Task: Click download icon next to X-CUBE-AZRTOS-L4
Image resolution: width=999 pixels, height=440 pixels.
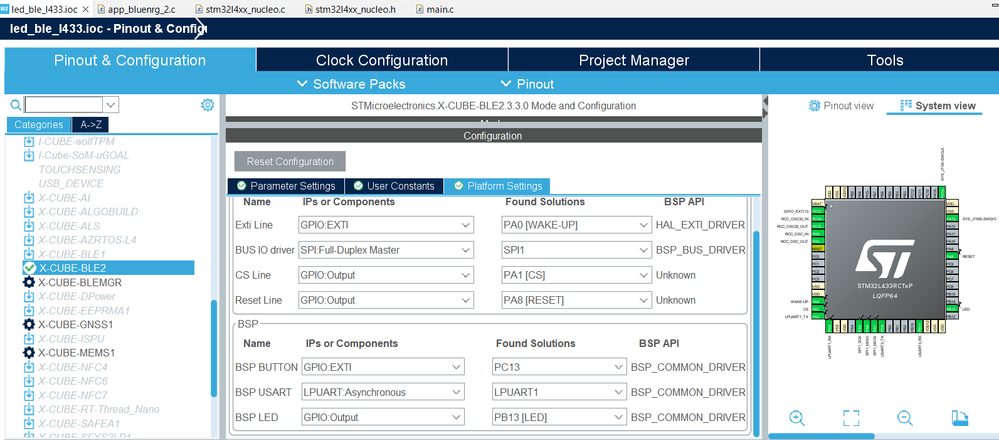Action: pos(29,239)
